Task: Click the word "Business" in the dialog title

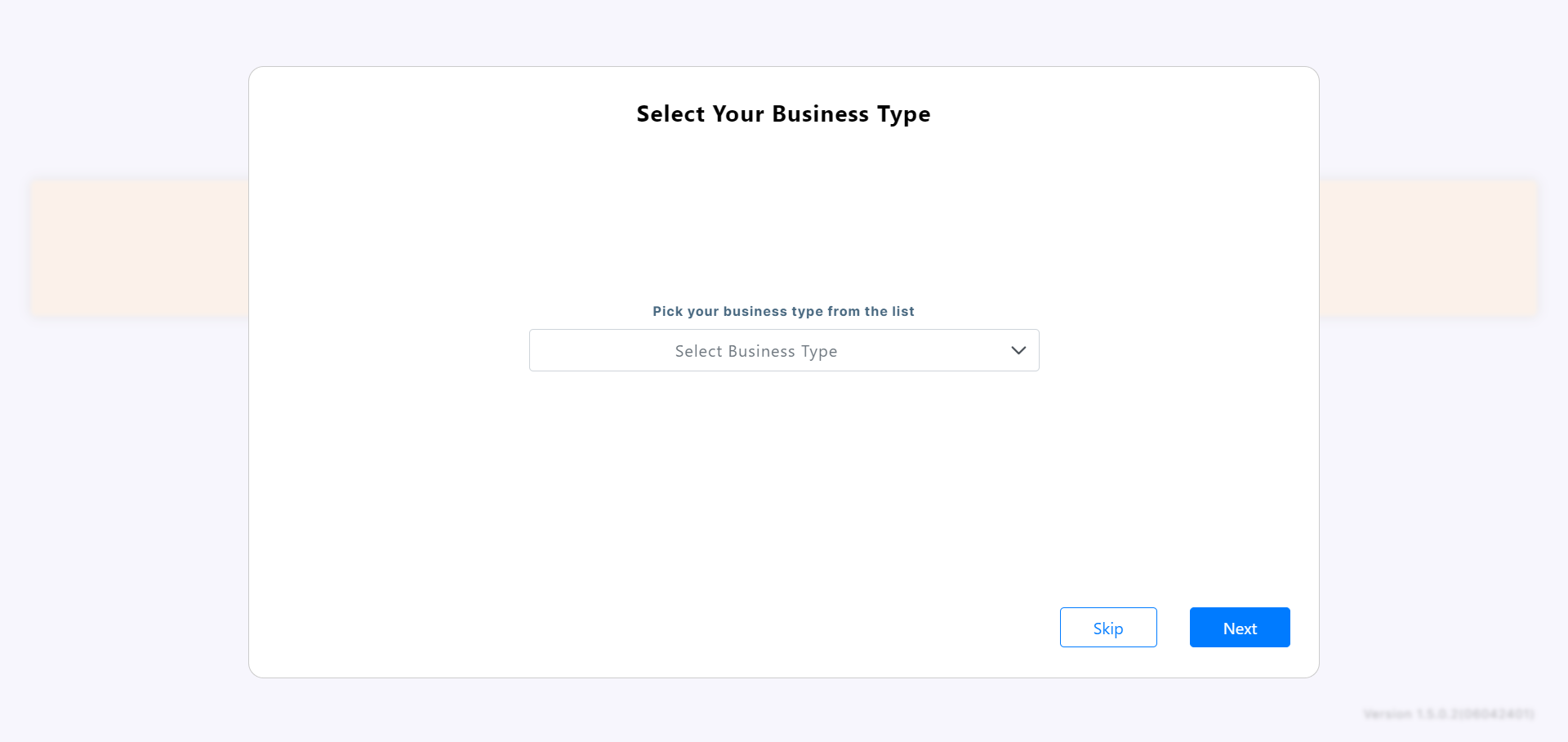Action: (x=820, y=114)
